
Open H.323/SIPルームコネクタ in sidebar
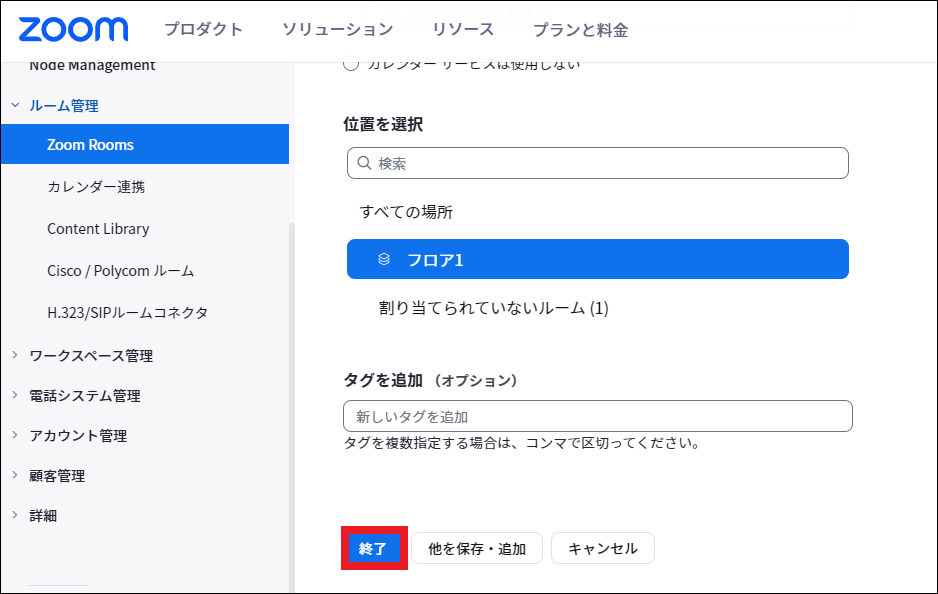(x=127, y=312)
